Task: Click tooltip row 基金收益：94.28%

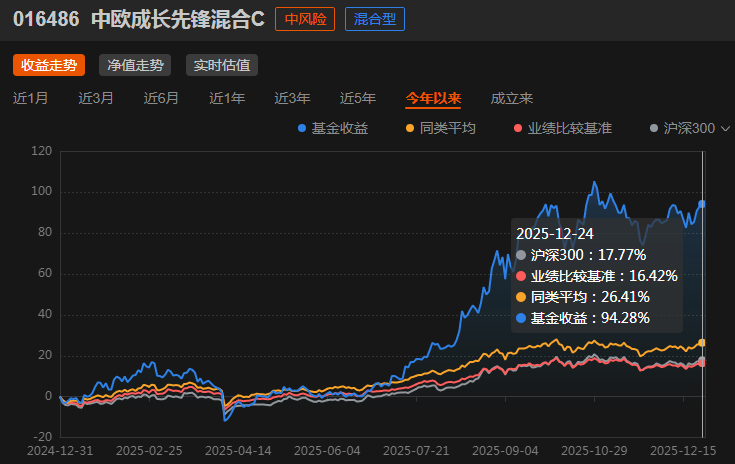Action: click(583, 318)
